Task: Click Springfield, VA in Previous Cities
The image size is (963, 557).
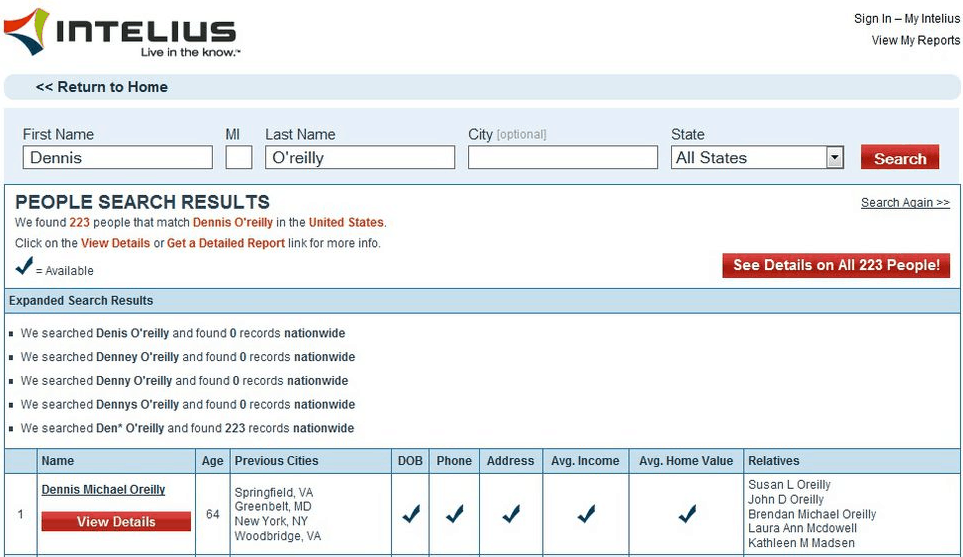Action: pyautogui.click(x=274, y=493)
